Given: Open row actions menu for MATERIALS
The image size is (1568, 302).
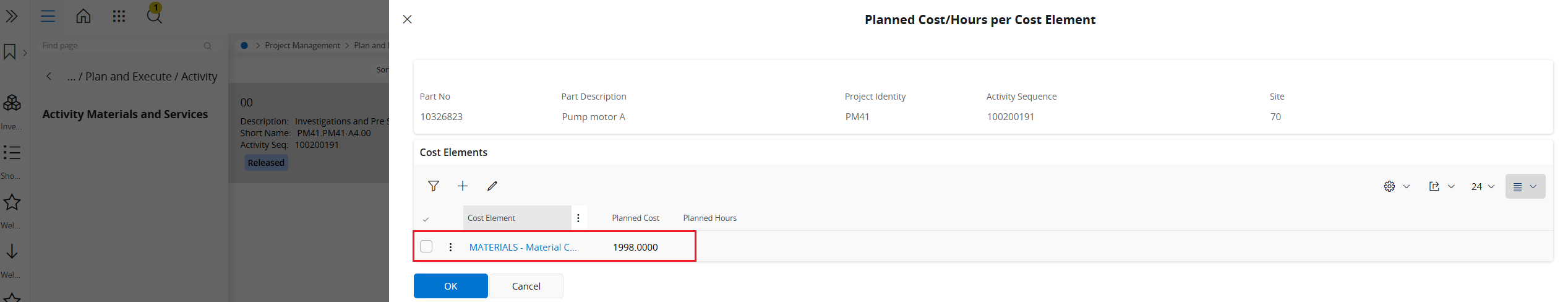Looking at the screenshot, I should tap(450, 247).
